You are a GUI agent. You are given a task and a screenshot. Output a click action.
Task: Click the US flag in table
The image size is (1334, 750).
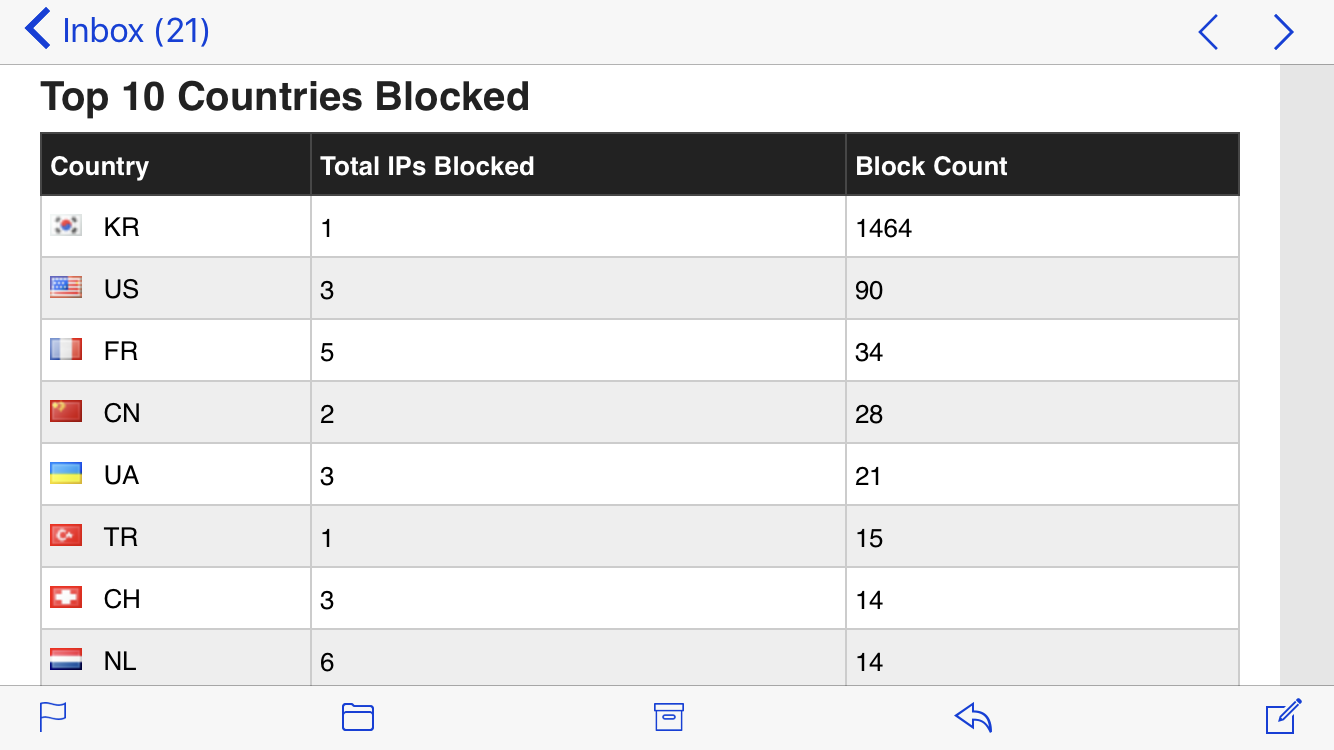tap(66, 288)
